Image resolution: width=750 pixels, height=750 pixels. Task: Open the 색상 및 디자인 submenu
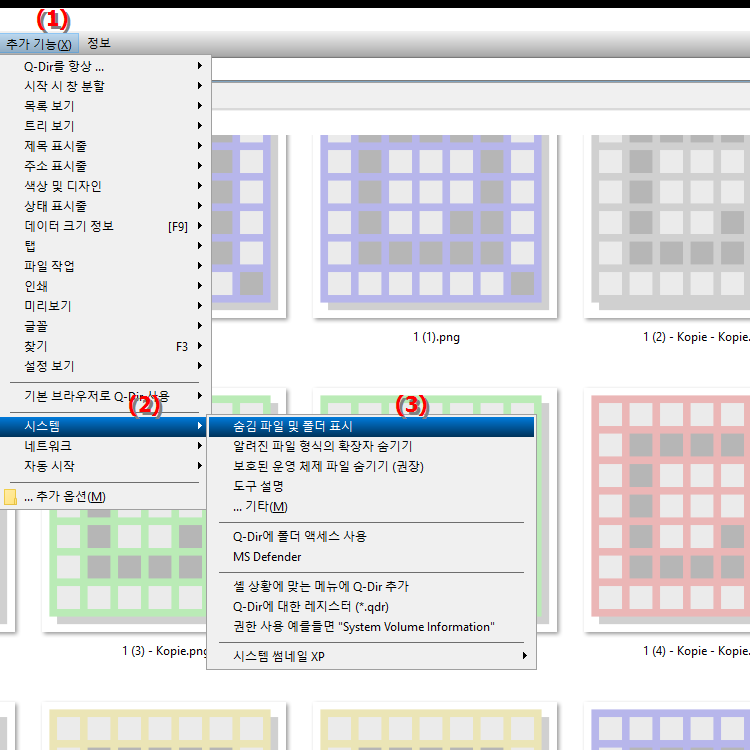104,186
